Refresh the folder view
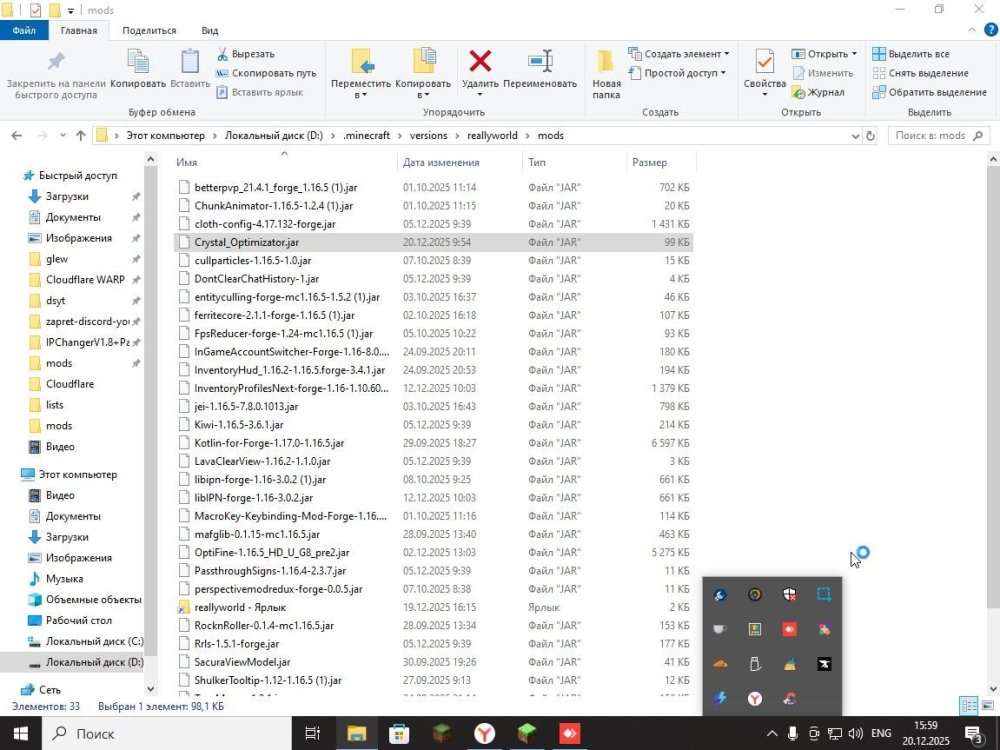This screenshot has height=750, width=1000. [870, 136]
